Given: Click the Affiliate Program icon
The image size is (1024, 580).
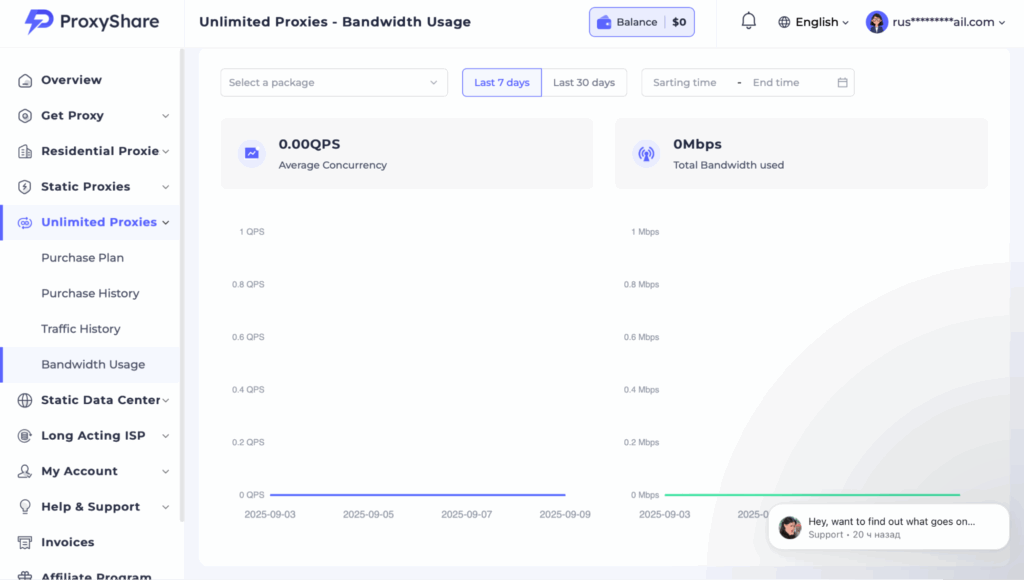Looking at the screenshot, I should click(x=25, y=576).
